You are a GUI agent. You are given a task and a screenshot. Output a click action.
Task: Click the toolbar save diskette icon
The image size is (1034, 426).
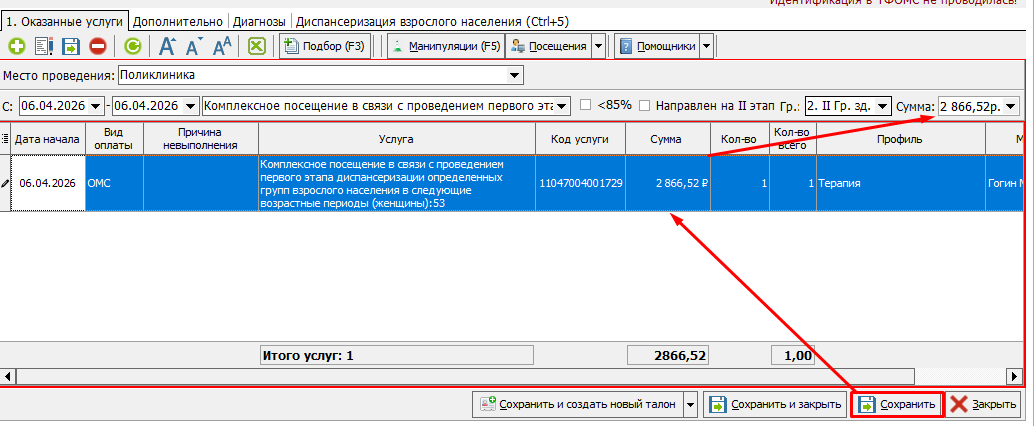pos(71,46)
